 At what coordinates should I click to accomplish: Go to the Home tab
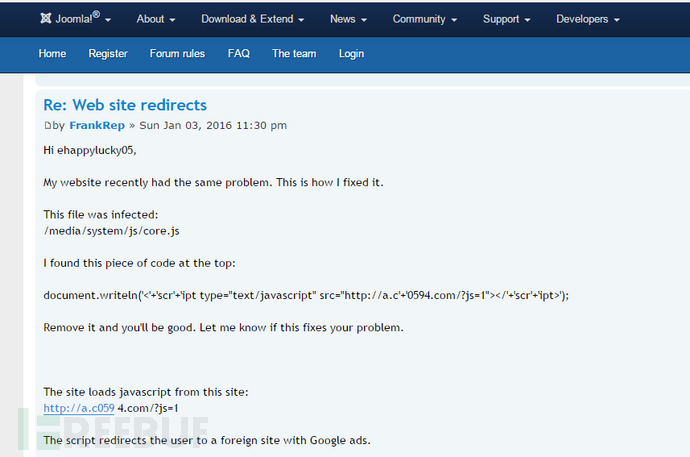pyautogui.click(x=53, y=53)
